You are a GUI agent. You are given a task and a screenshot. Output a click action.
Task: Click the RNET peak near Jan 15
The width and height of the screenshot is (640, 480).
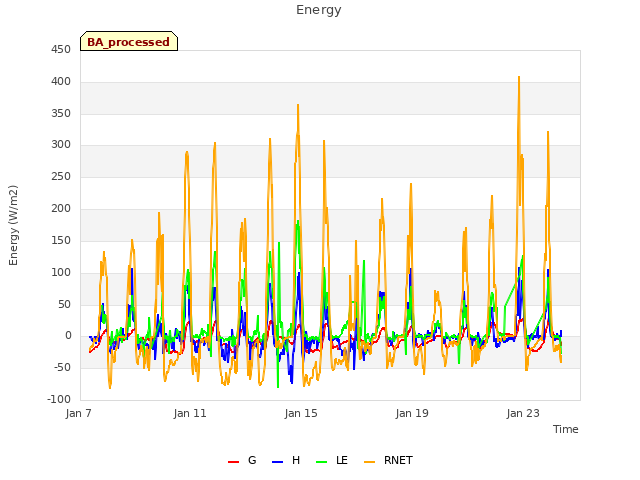[x=298, y=105]
